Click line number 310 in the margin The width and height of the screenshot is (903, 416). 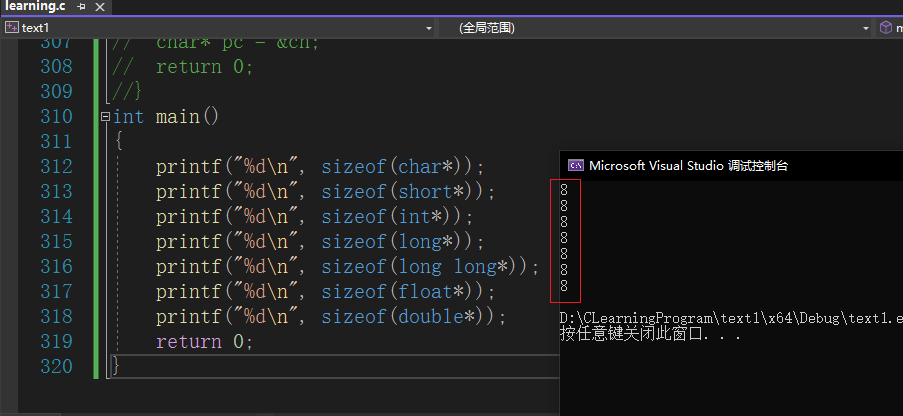click(x=56, y=116)
